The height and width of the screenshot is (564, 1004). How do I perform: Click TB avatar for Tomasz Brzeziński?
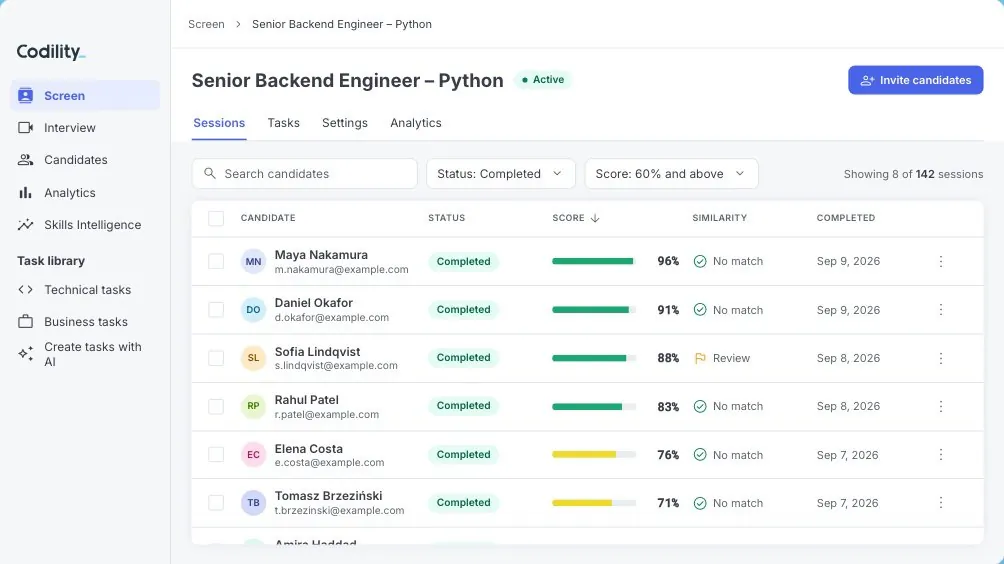coord(253,503)
